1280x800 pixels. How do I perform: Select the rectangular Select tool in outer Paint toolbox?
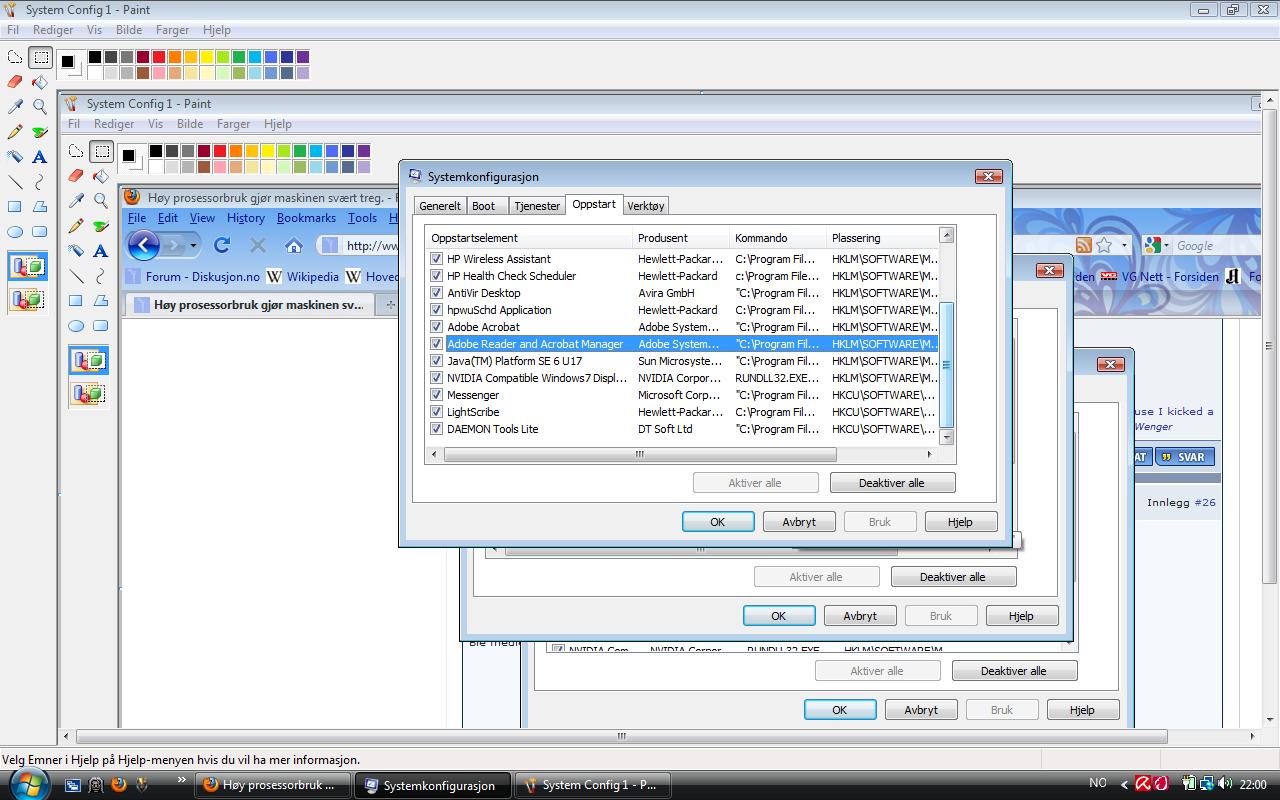coord(40,58)
